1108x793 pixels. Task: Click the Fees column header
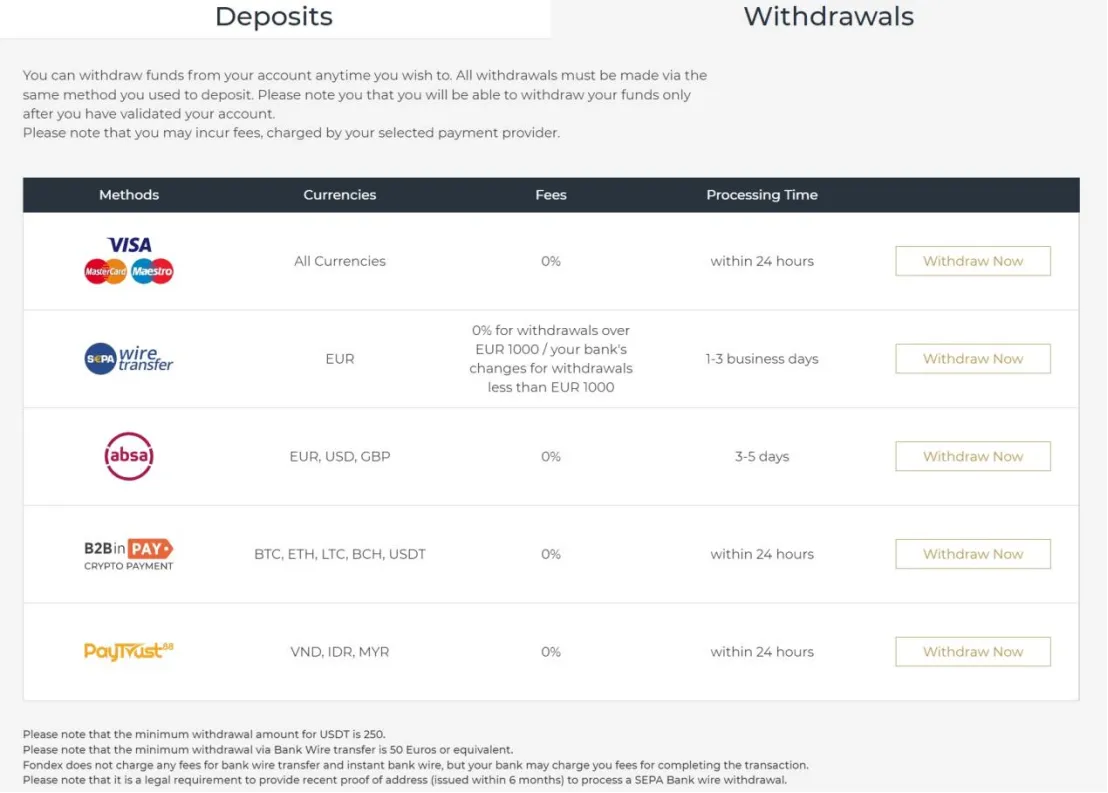point(550,194)
